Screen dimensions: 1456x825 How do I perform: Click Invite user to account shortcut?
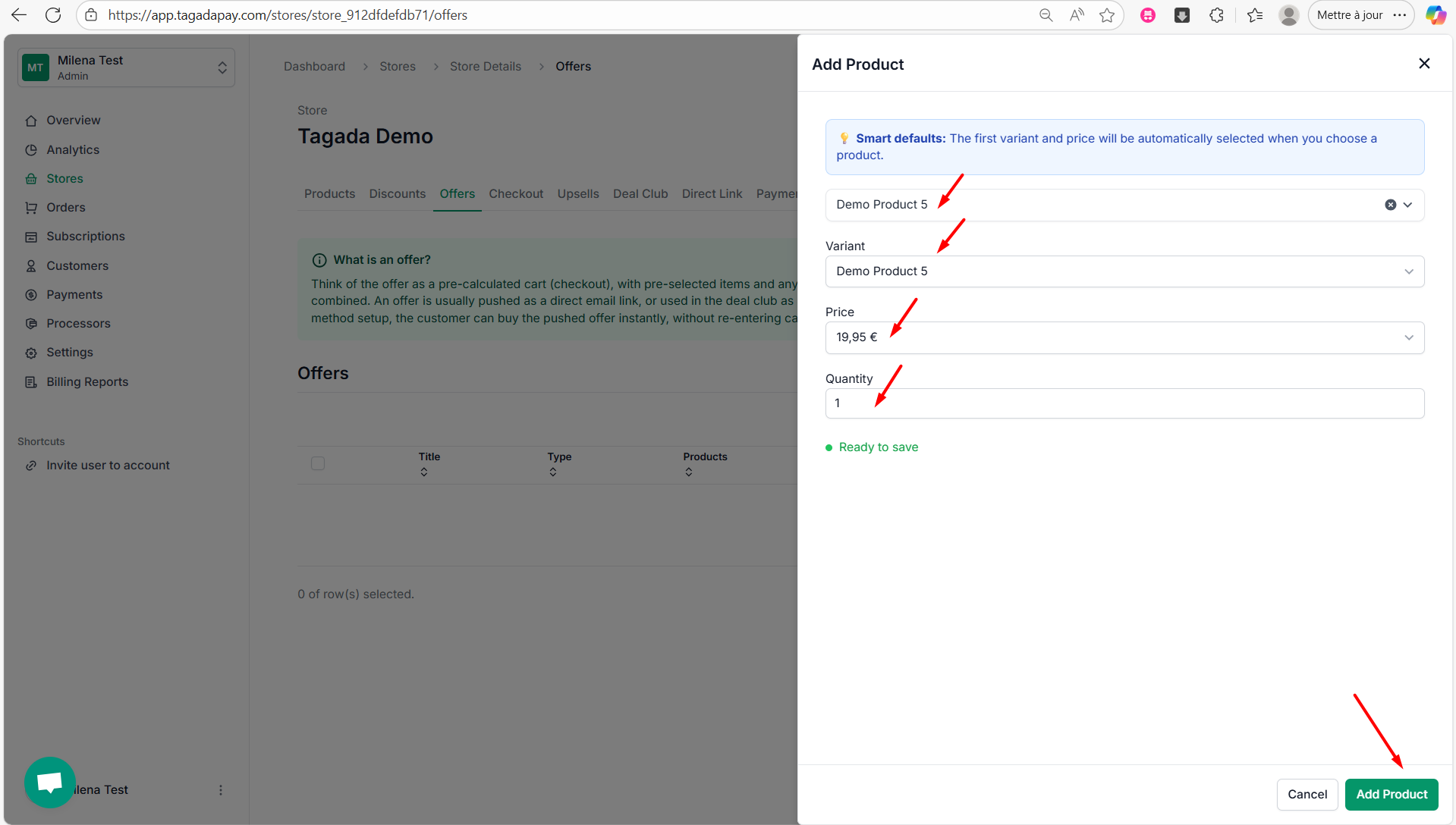click(108, 466)
